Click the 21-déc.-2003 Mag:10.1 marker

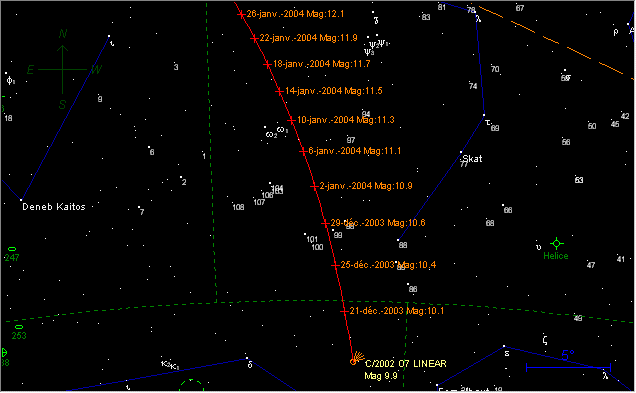pyautogui.click(x=344, y=311)
